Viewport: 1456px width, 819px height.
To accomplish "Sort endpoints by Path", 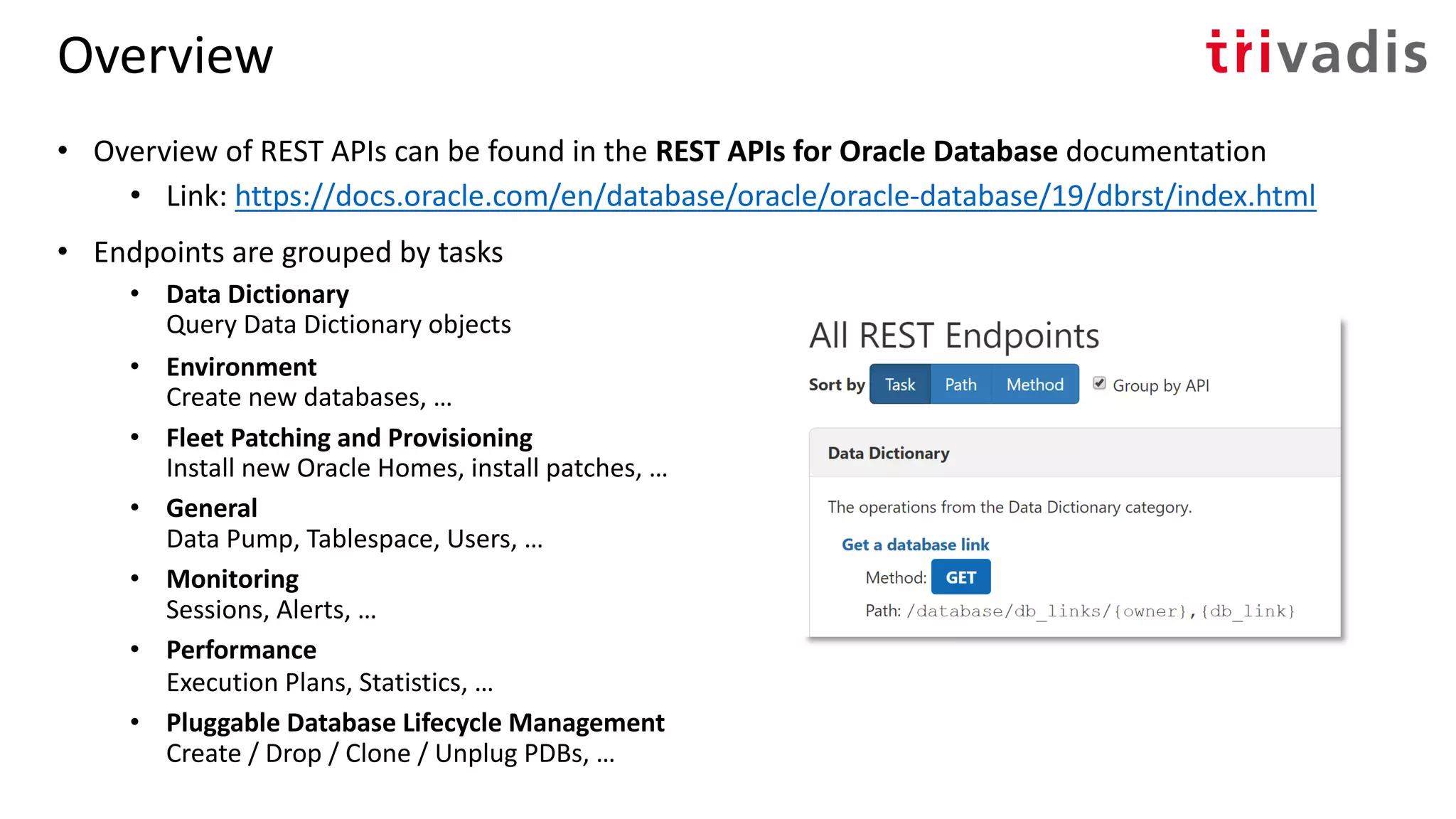I will (x=960, y=385).
